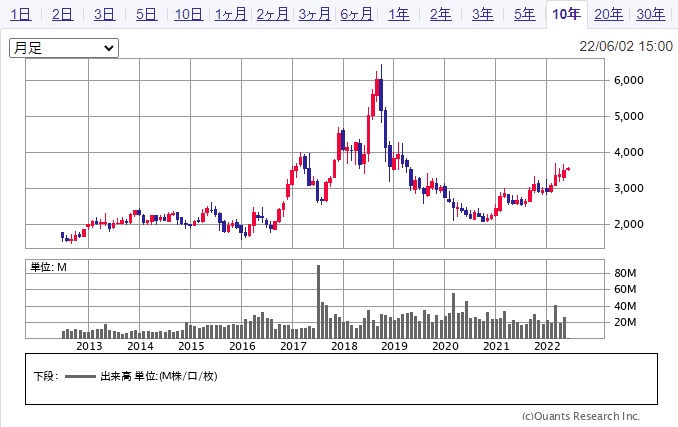
Task: Click the 2017 volume spike bar
Action: (319, 301)
